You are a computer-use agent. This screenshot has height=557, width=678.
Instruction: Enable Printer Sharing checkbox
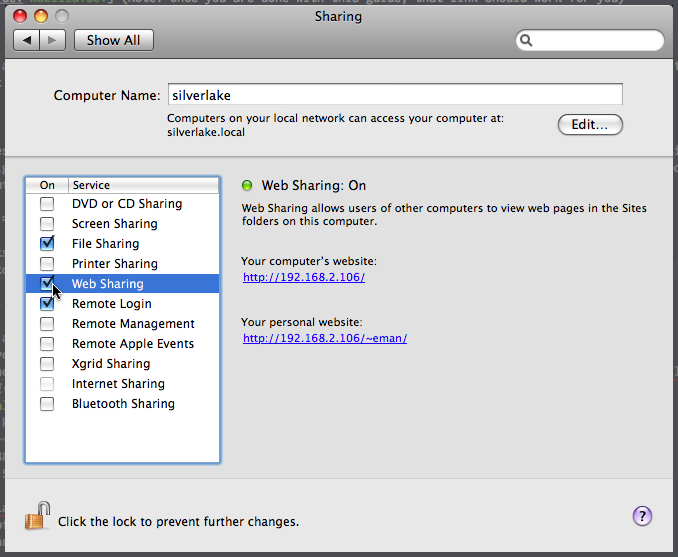47,263
